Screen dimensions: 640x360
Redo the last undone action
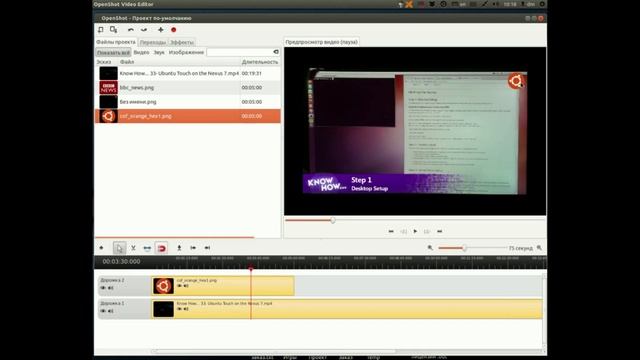(x=144, y=30)
